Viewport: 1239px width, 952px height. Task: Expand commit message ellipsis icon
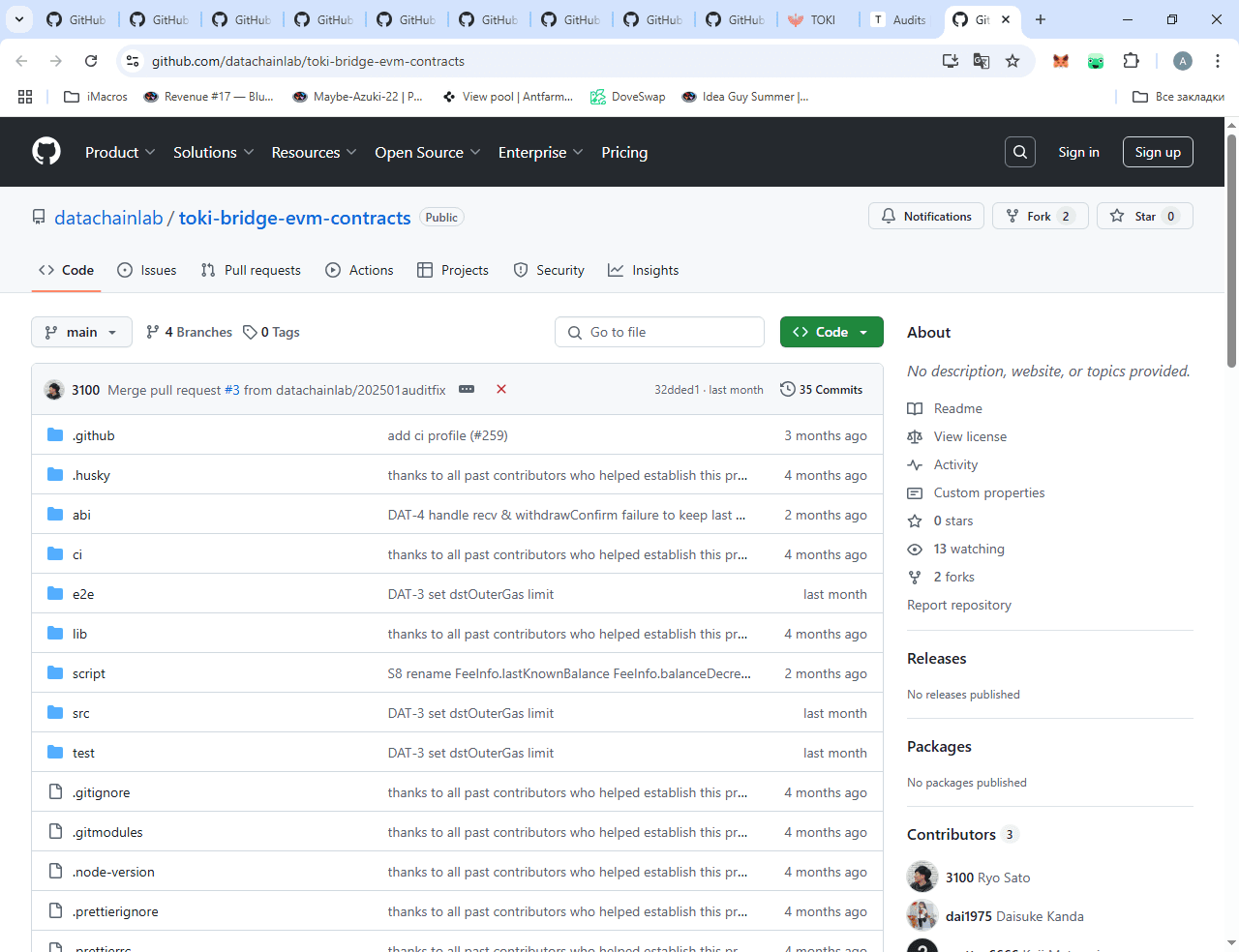point(467,389)
